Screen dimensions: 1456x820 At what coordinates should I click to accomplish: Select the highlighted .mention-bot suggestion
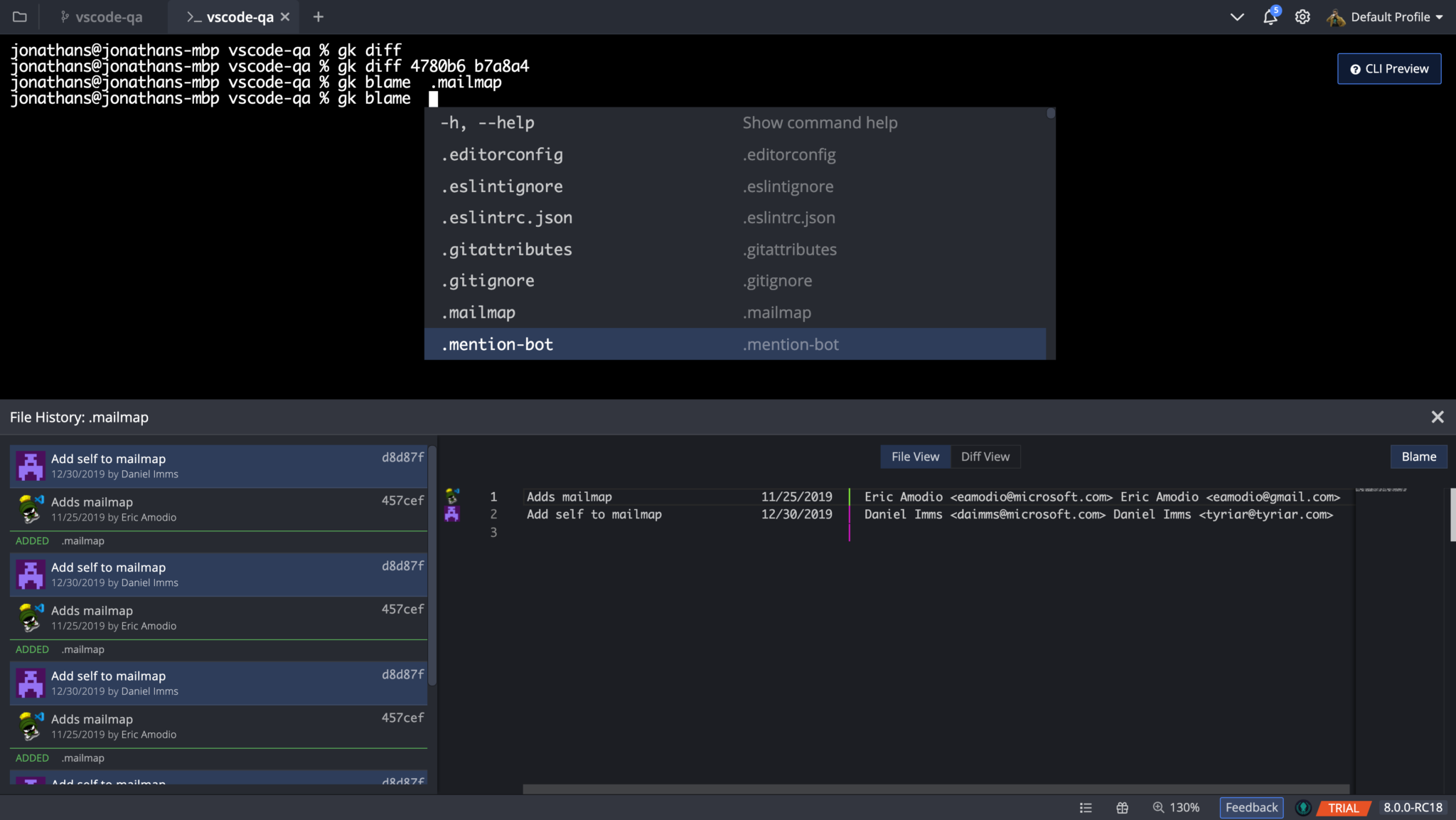tap(496, 344)
